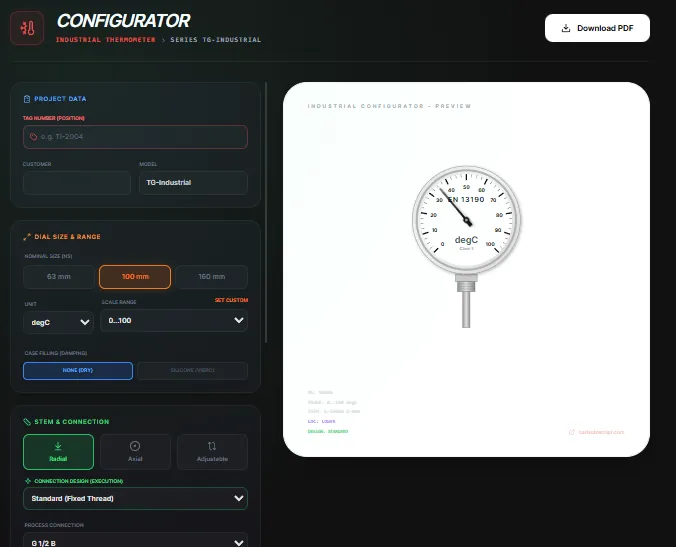
Task: Click the Tag Number input field
Action: [135, 137]
